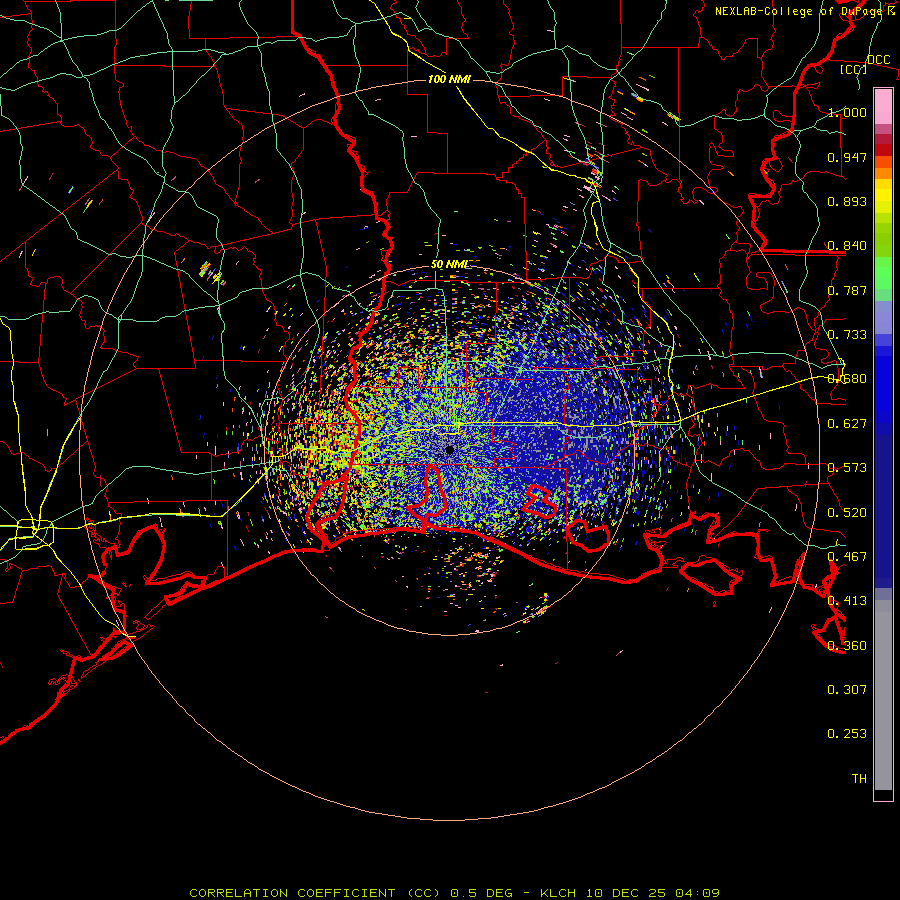Click the 0.893 color scale value
This screenshot has height=900, width=900.
click(x=847, y=201)
